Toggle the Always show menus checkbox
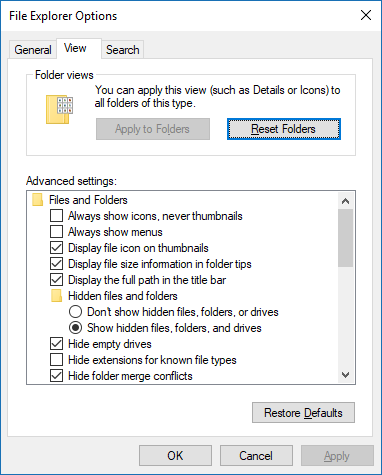 (56, 232)
